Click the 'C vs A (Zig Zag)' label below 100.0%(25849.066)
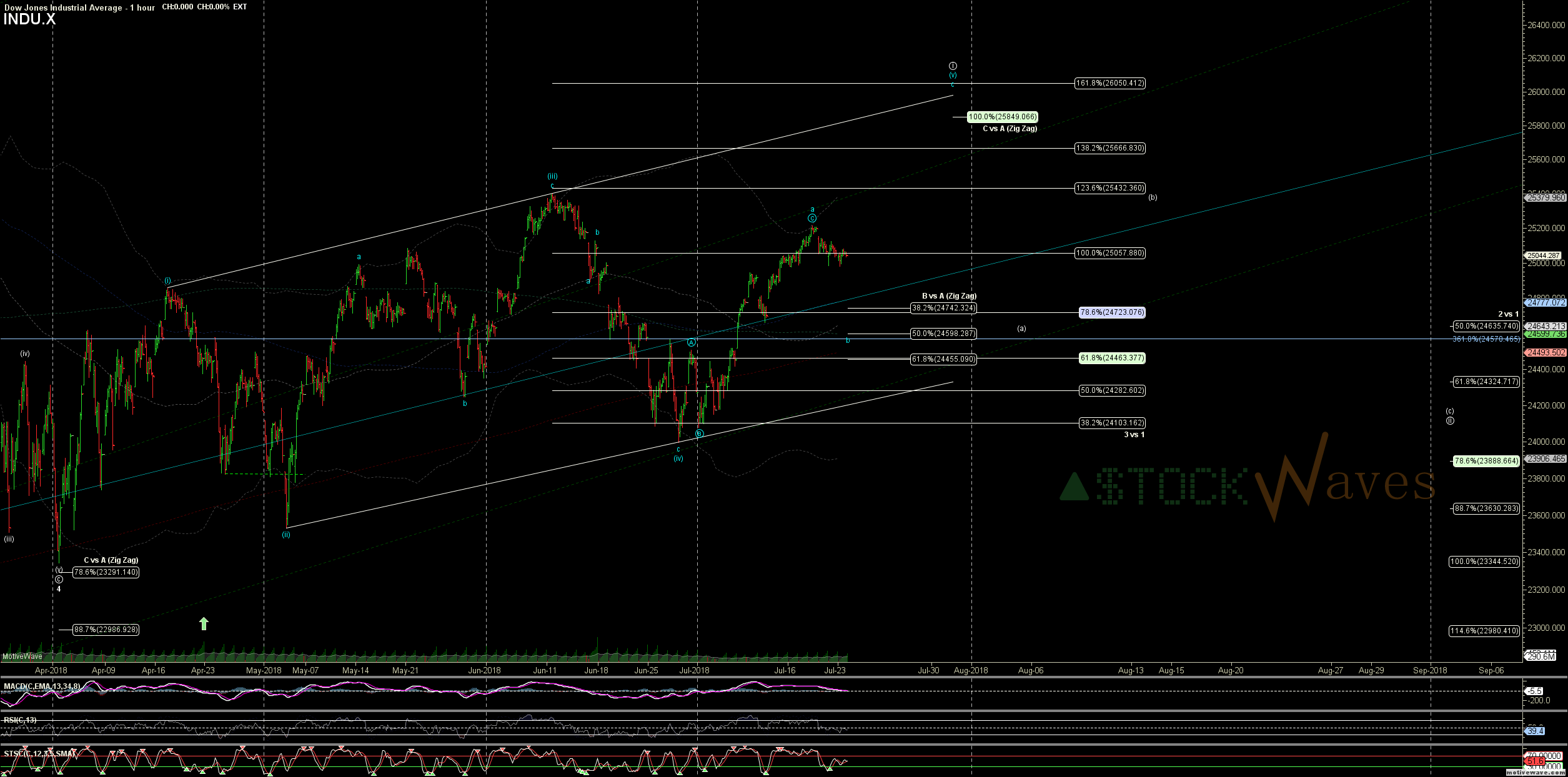Viewport: 1568px width, 777px height. pyautogui.click(x=1010, y=129)
